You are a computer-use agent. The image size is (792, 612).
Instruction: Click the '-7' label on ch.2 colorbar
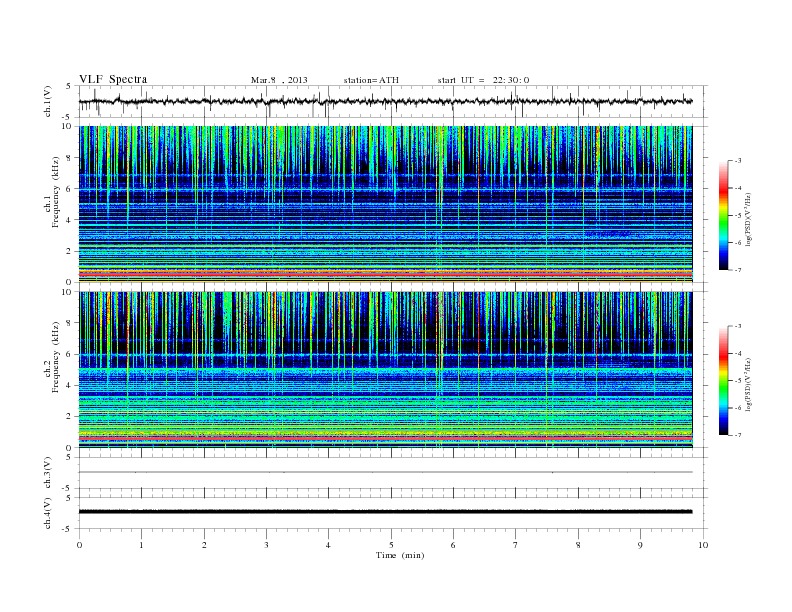(737, 435)
